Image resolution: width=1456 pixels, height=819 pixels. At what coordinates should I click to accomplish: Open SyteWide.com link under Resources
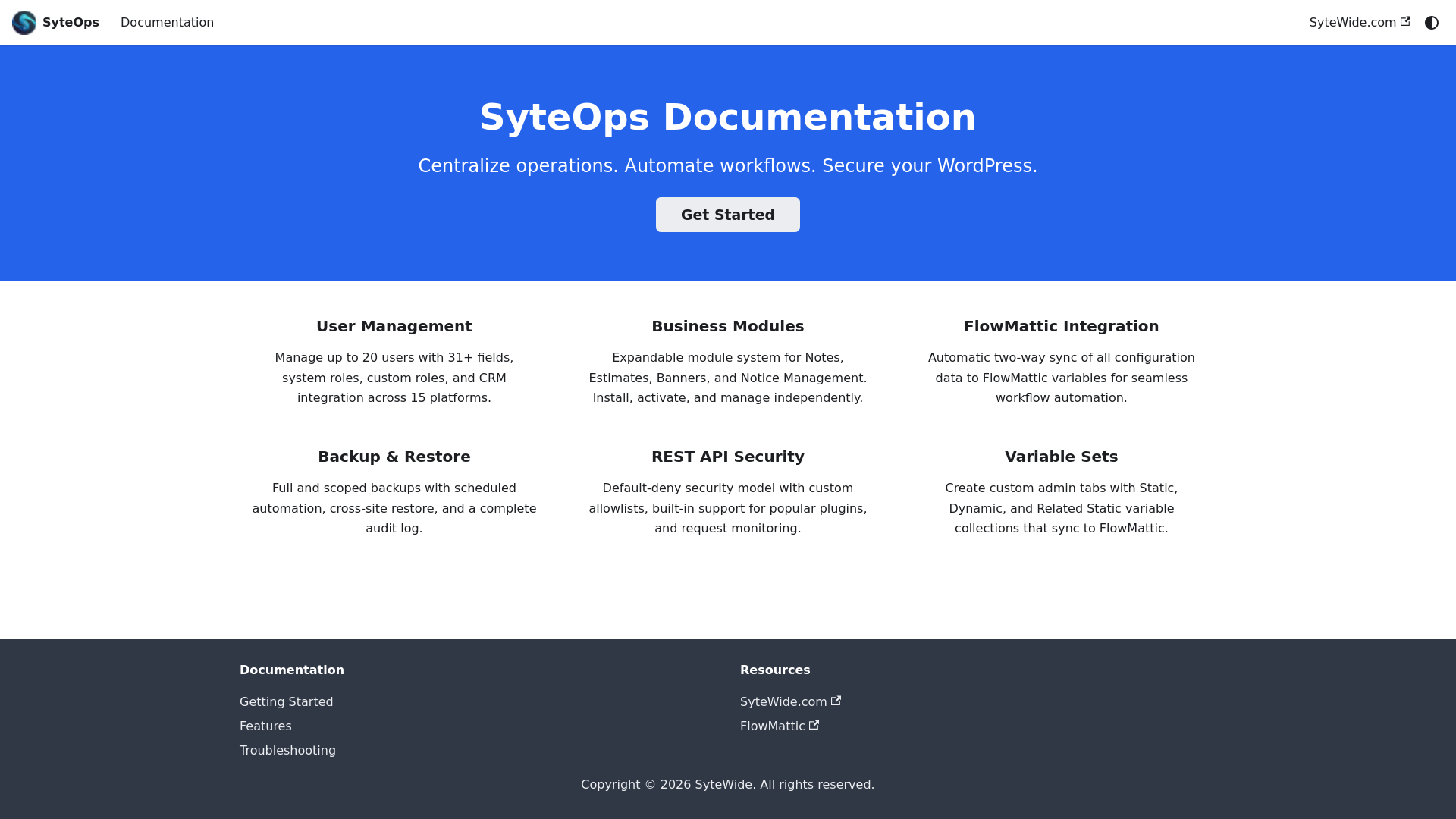click(790, 702)
